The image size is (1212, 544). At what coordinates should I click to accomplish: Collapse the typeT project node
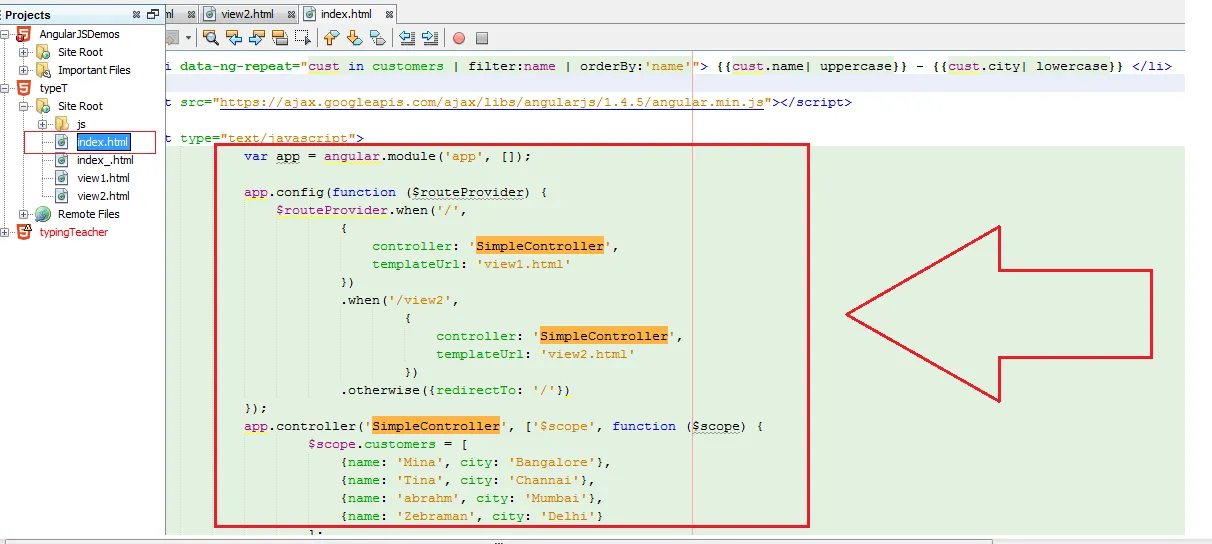pyautogui.click(x=5, y=88)
